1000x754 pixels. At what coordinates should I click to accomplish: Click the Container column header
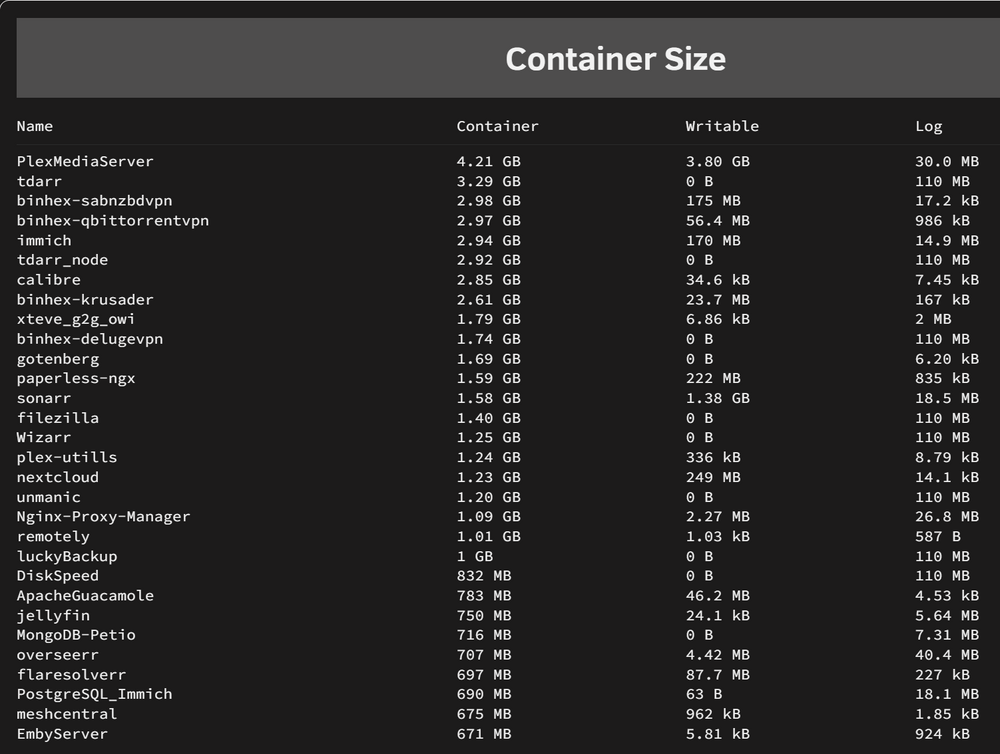(497, 126)
